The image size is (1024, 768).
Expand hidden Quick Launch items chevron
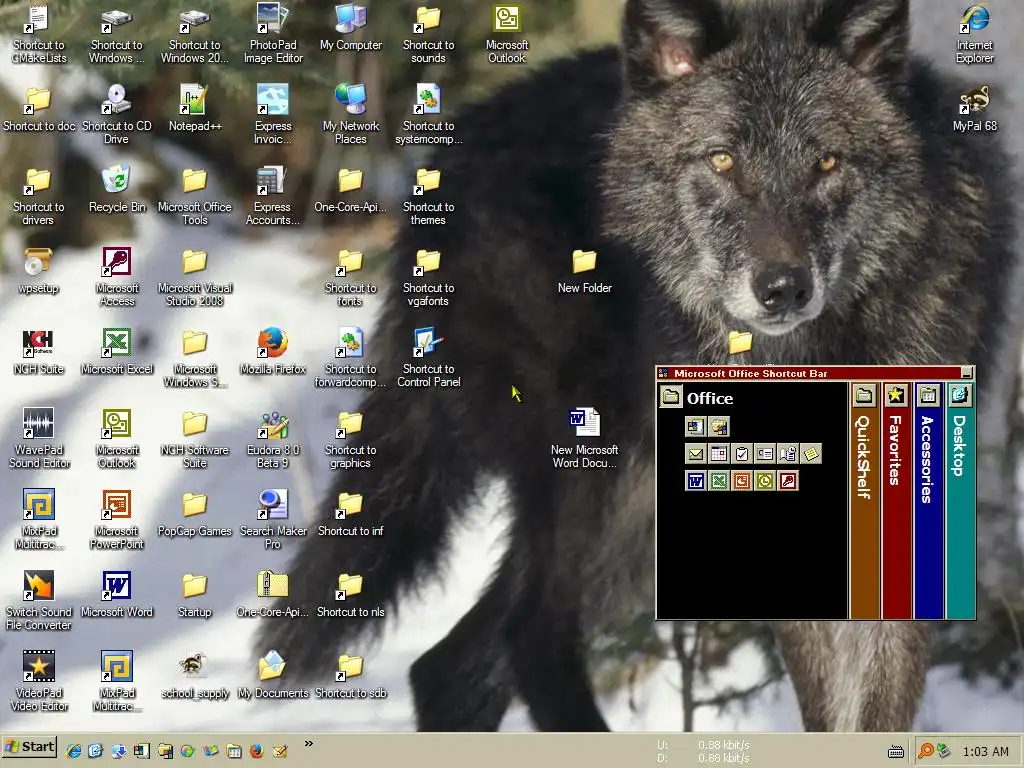(x=308, y=743)
